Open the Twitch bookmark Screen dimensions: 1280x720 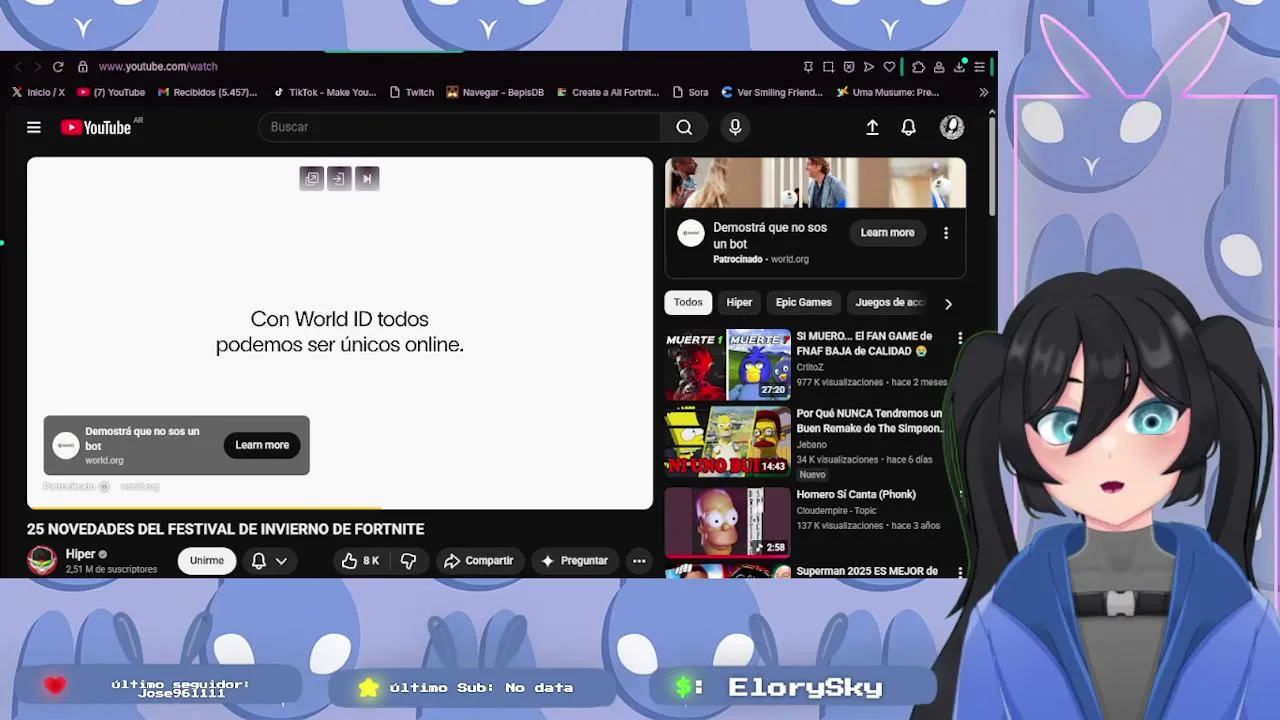tap(412, 92)
